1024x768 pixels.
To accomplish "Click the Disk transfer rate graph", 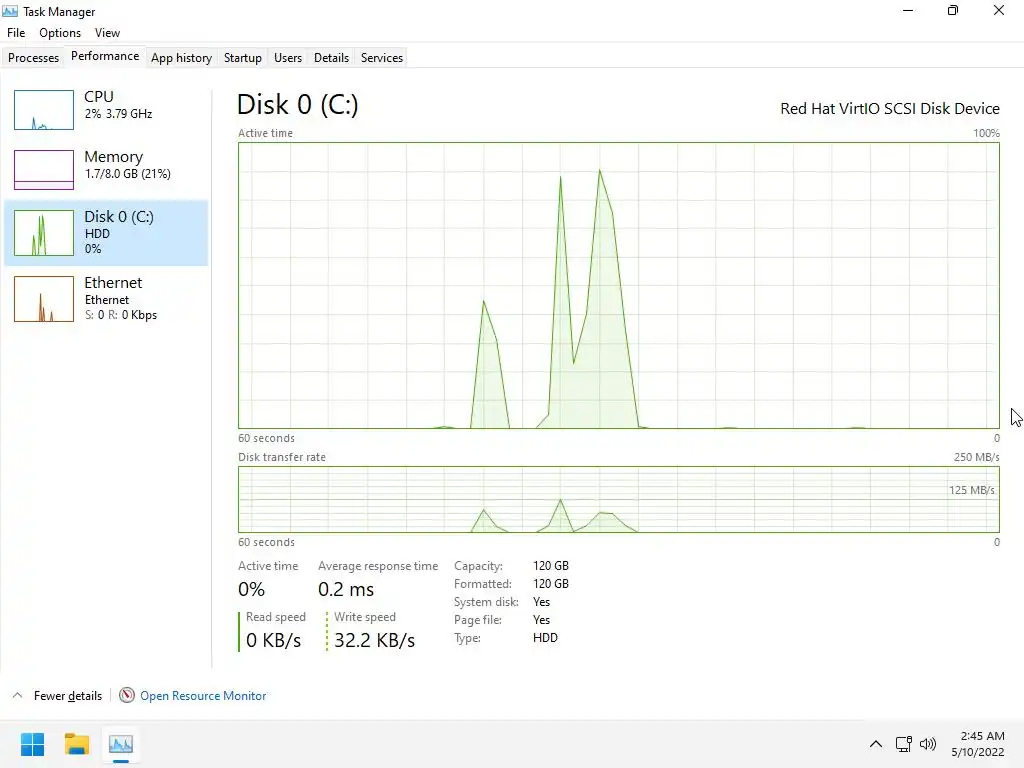I will click(x=618, y=500).
